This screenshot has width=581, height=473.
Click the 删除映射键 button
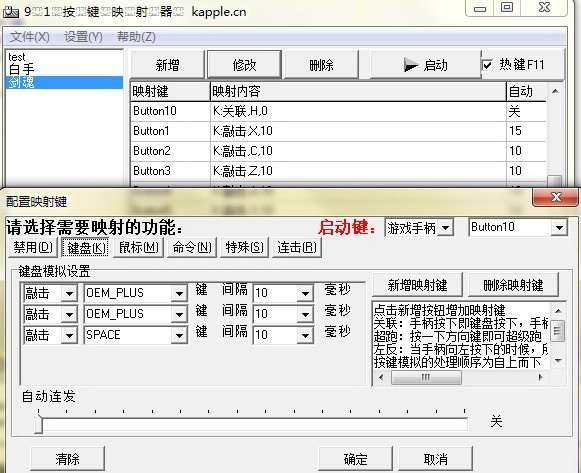coord(513,285)
